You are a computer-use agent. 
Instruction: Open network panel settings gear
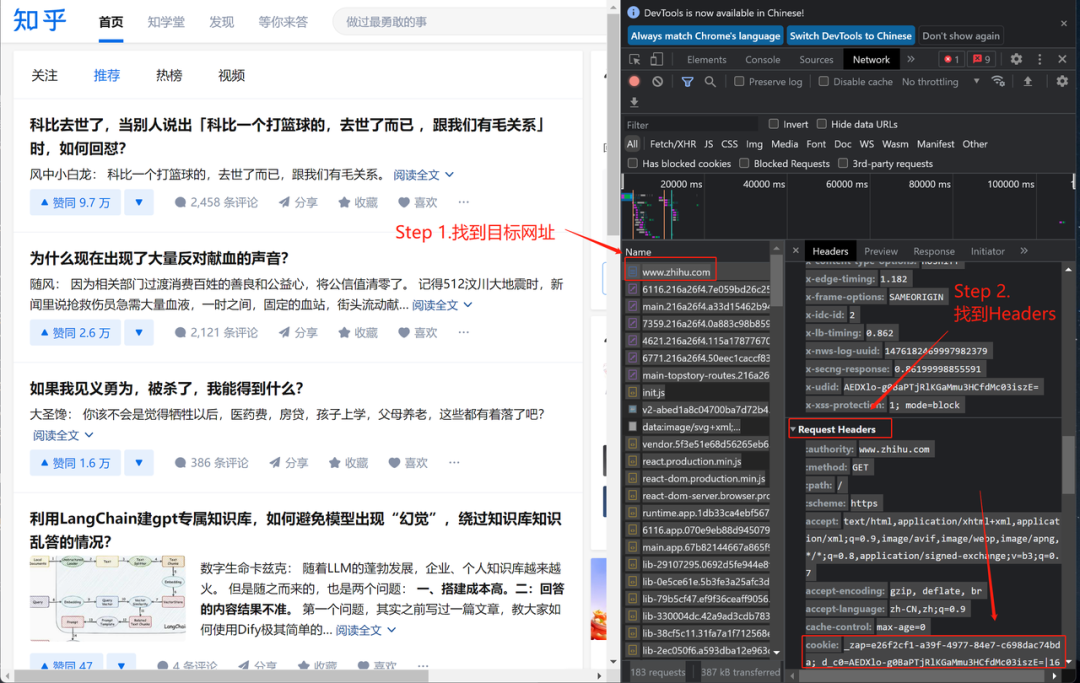click(1062, 81)
